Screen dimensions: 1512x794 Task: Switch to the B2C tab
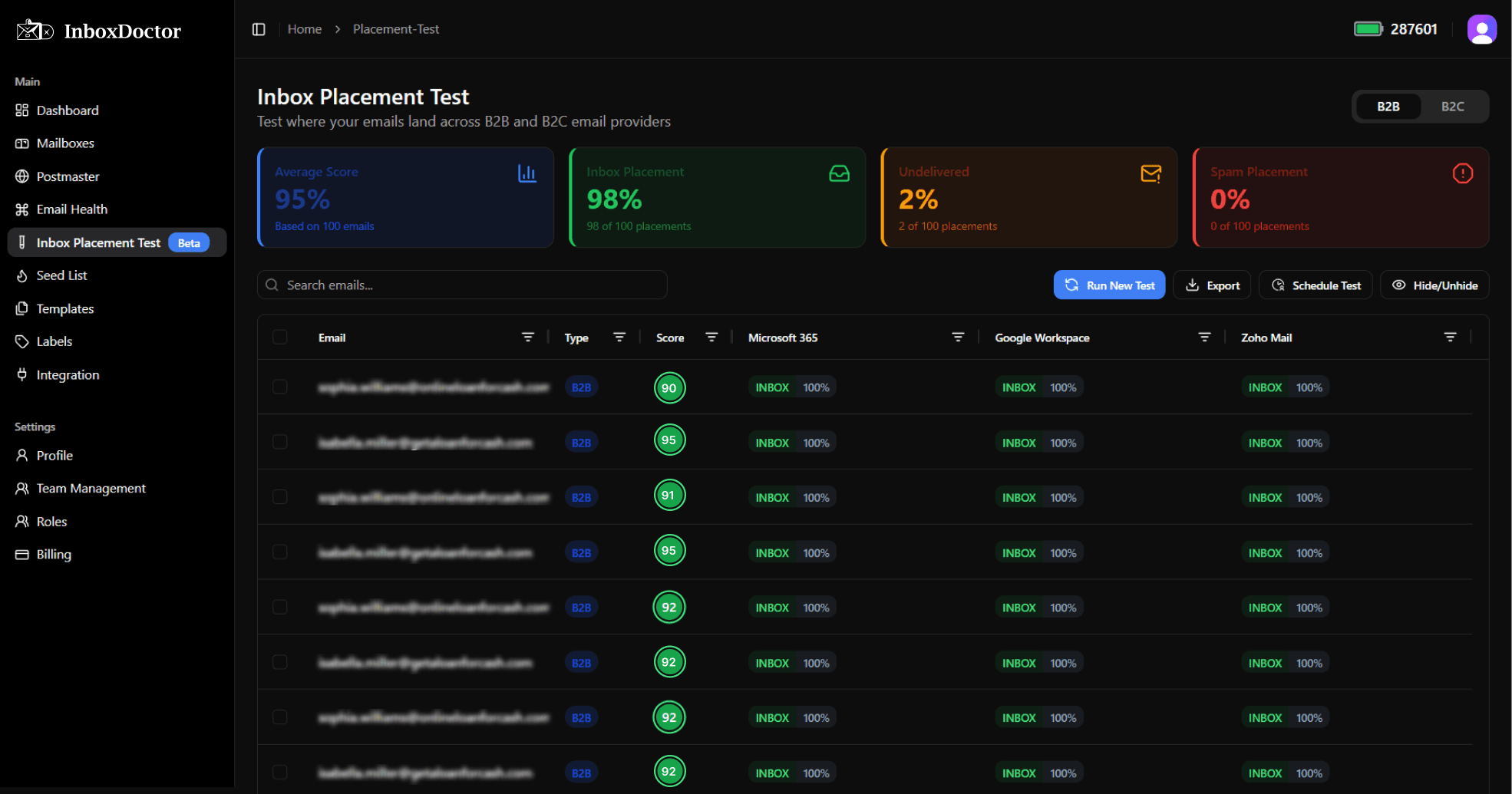pos(1452,107)
